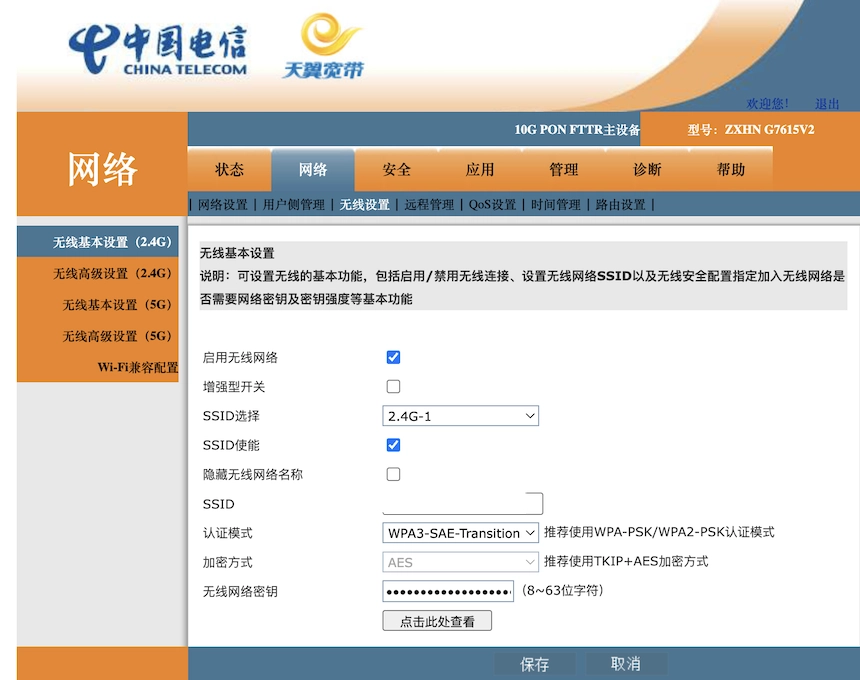Open the 安全 tab

(396, 169)
